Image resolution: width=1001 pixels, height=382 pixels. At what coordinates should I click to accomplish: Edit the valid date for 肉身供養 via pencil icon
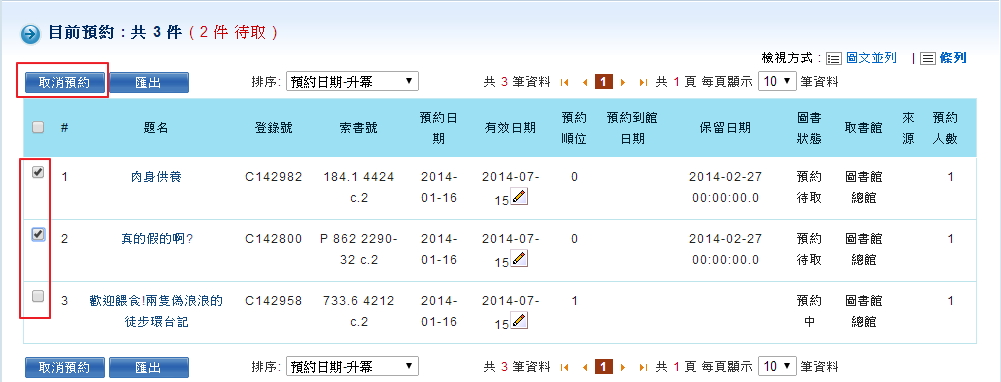coord(520,197)
